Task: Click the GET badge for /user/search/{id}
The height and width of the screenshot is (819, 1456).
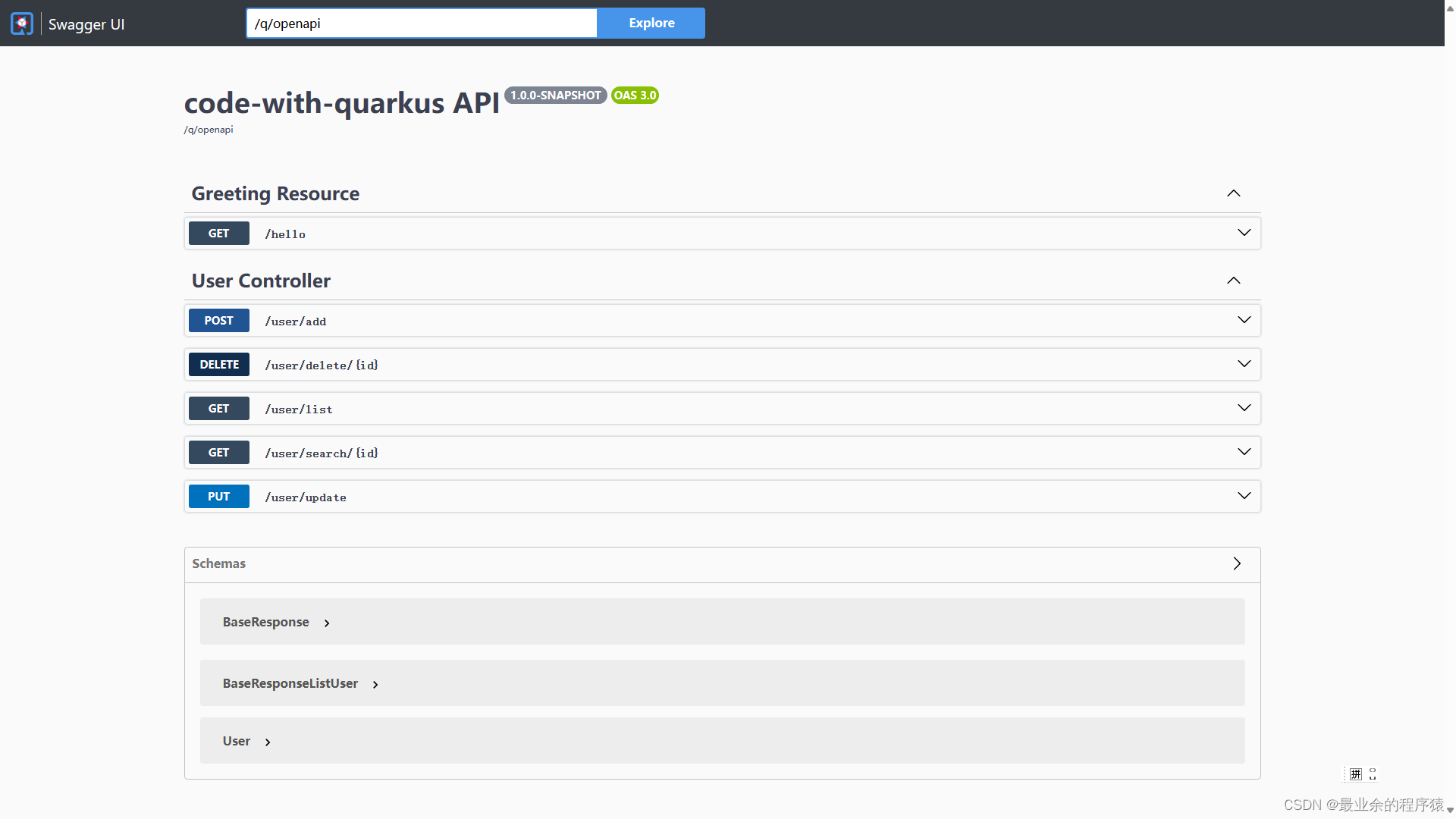Action: click(x=218, y=453)
